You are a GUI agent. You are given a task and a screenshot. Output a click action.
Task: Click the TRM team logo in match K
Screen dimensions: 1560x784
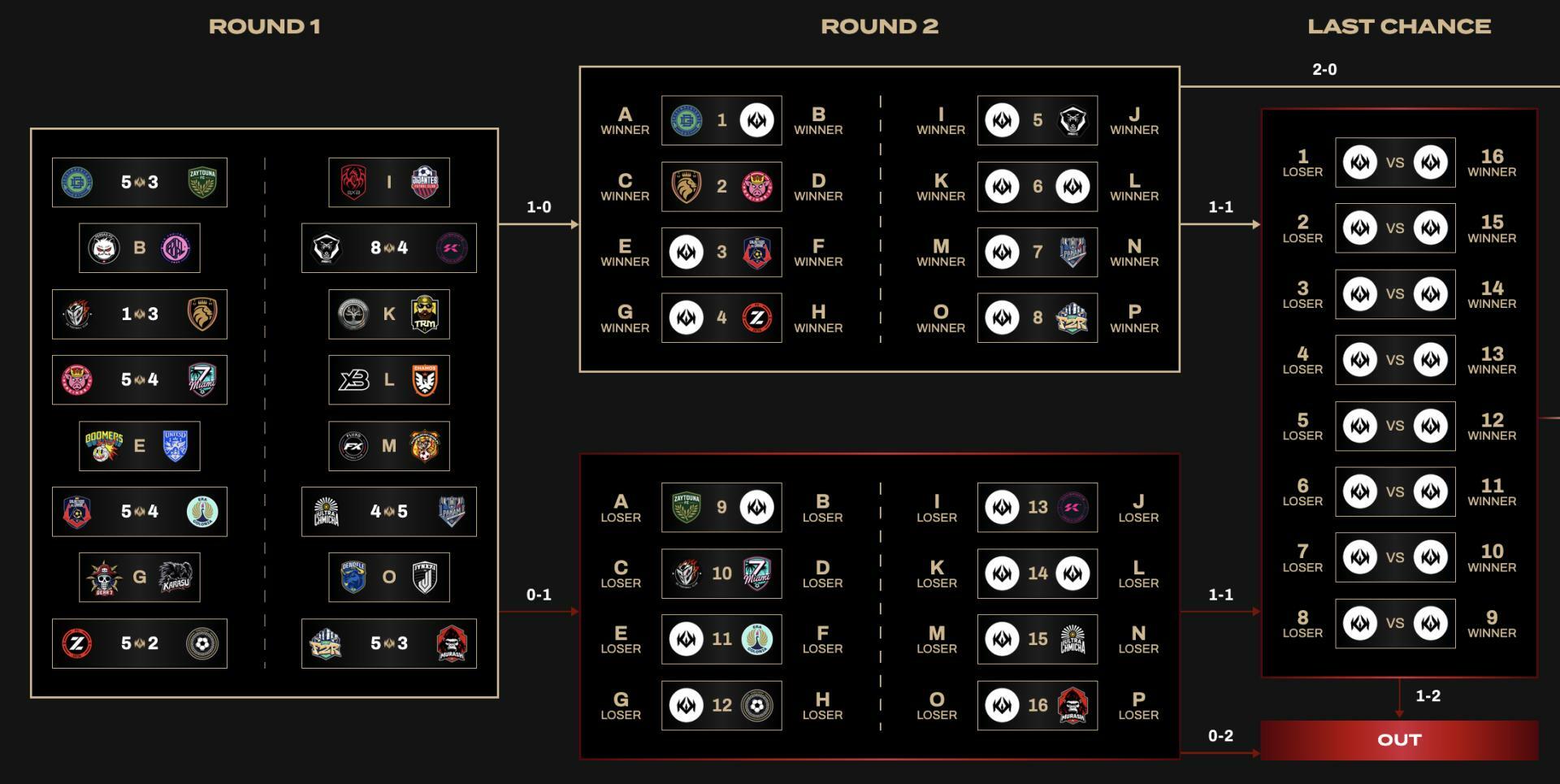coord(425,314)
